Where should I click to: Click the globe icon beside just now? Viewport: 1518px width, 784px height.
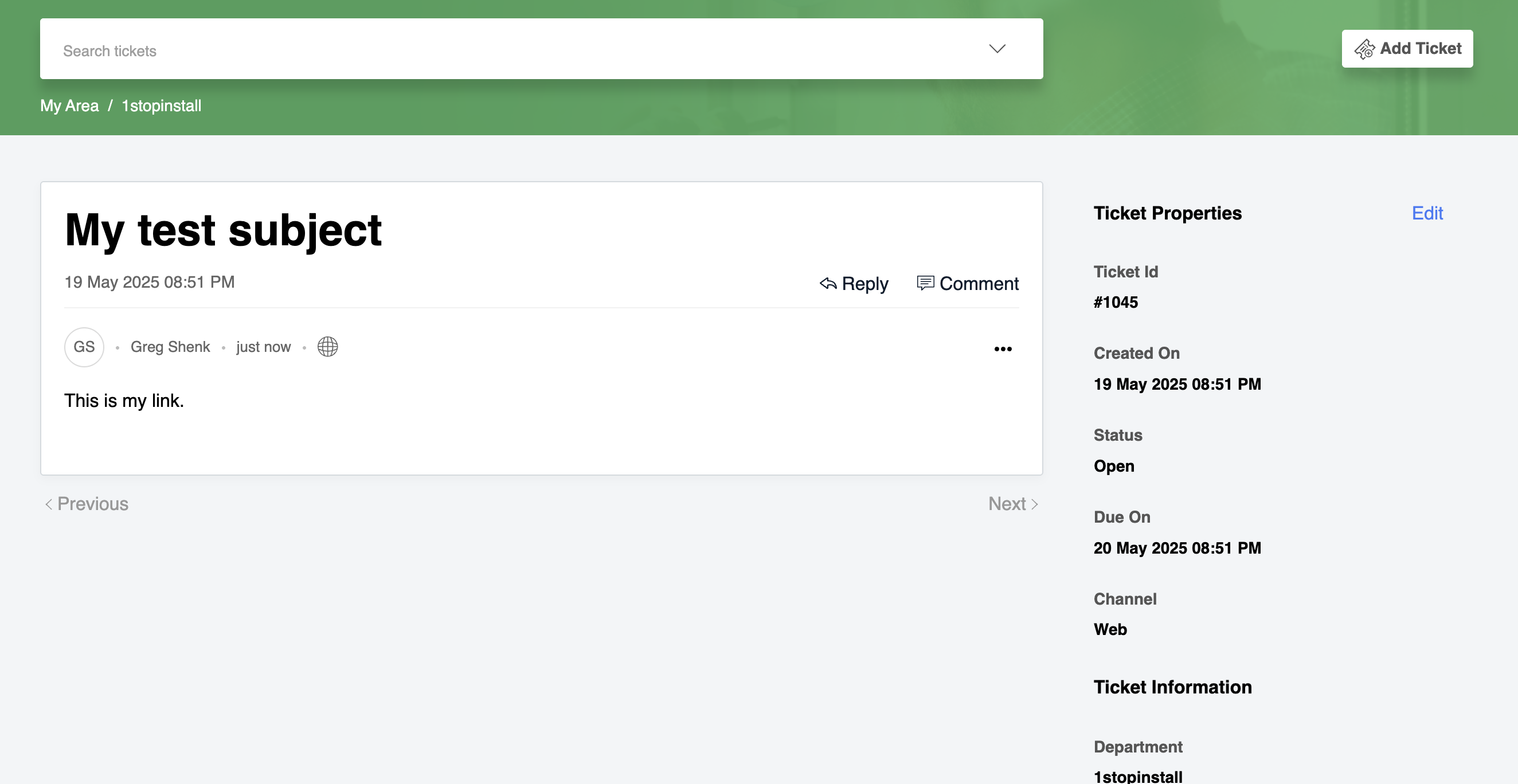point(328,347)
